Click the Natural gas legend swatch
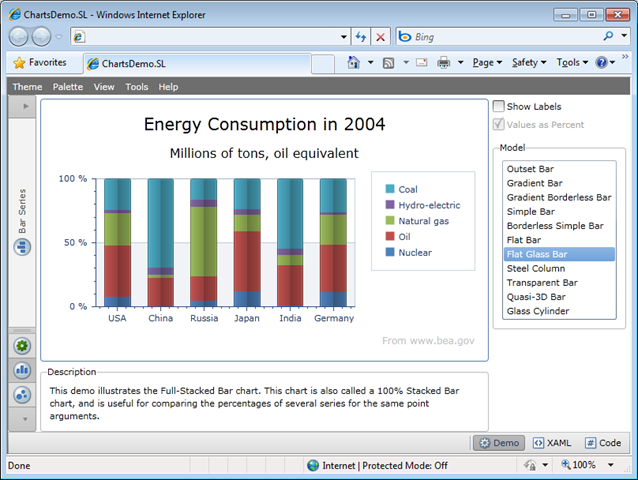Screen dimensions: 638x480 390,220
